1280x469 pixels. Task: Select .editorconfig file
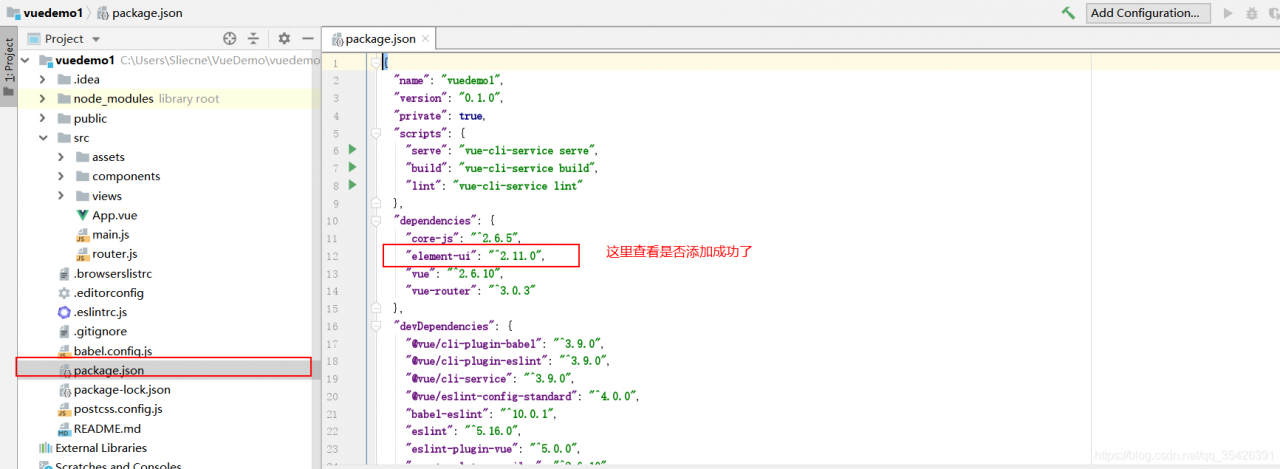tap(109, 293)
